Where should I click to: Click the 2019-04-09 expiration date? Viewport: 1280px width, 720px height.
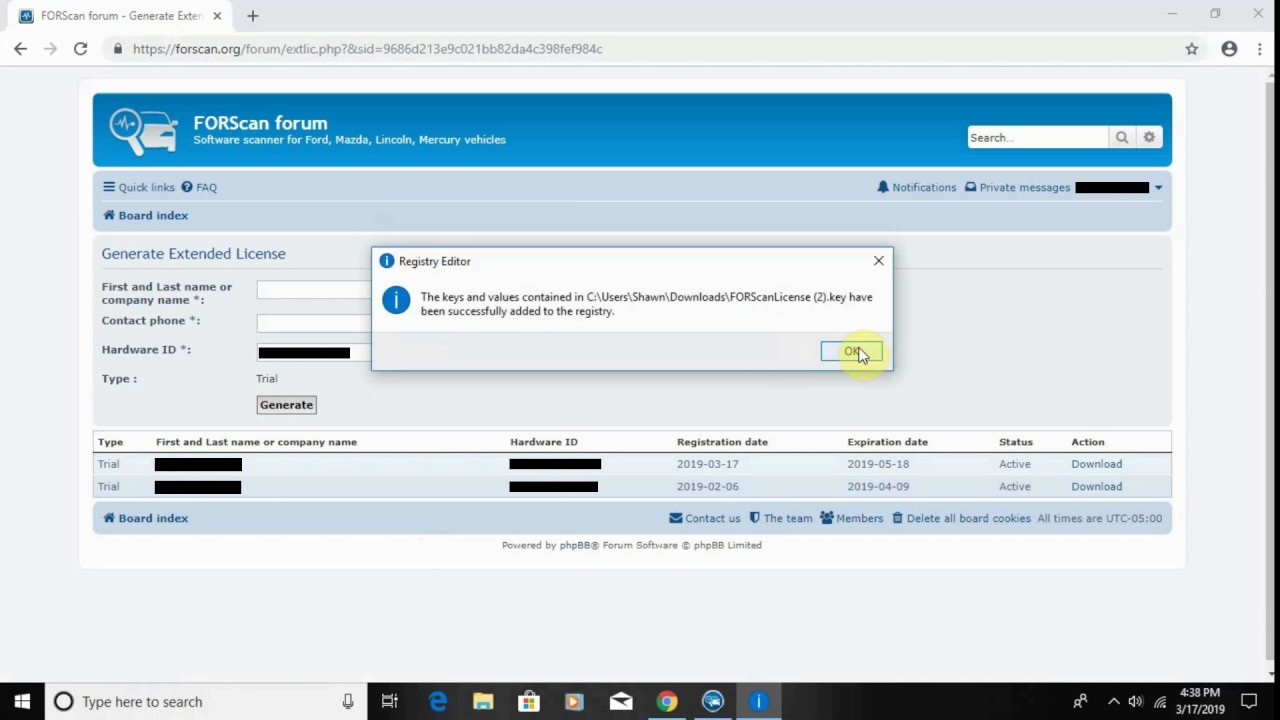click(x=878, y=486)
